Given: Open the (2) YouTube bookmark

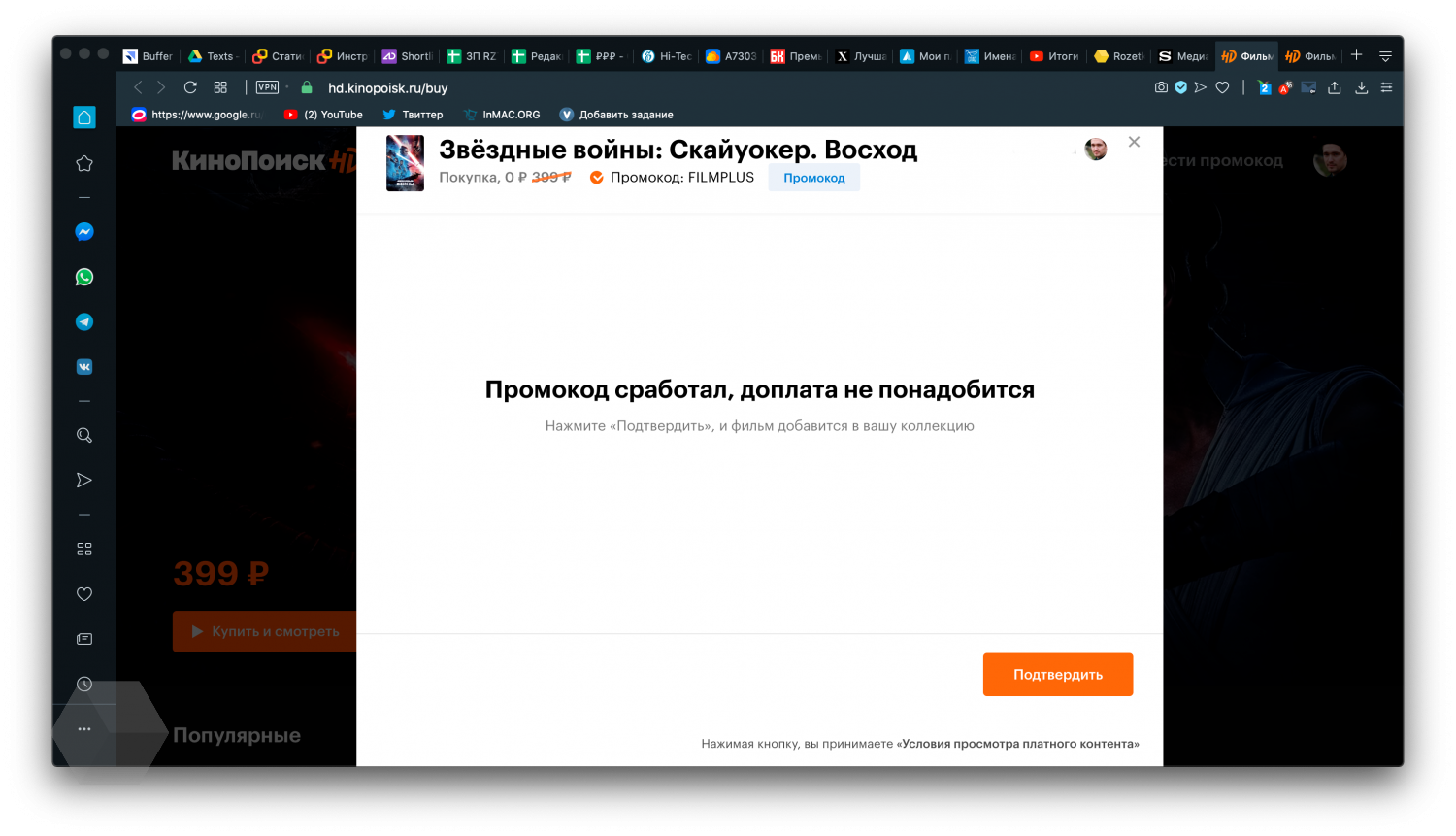Looking at the screenshot, I should coord(323,115).
